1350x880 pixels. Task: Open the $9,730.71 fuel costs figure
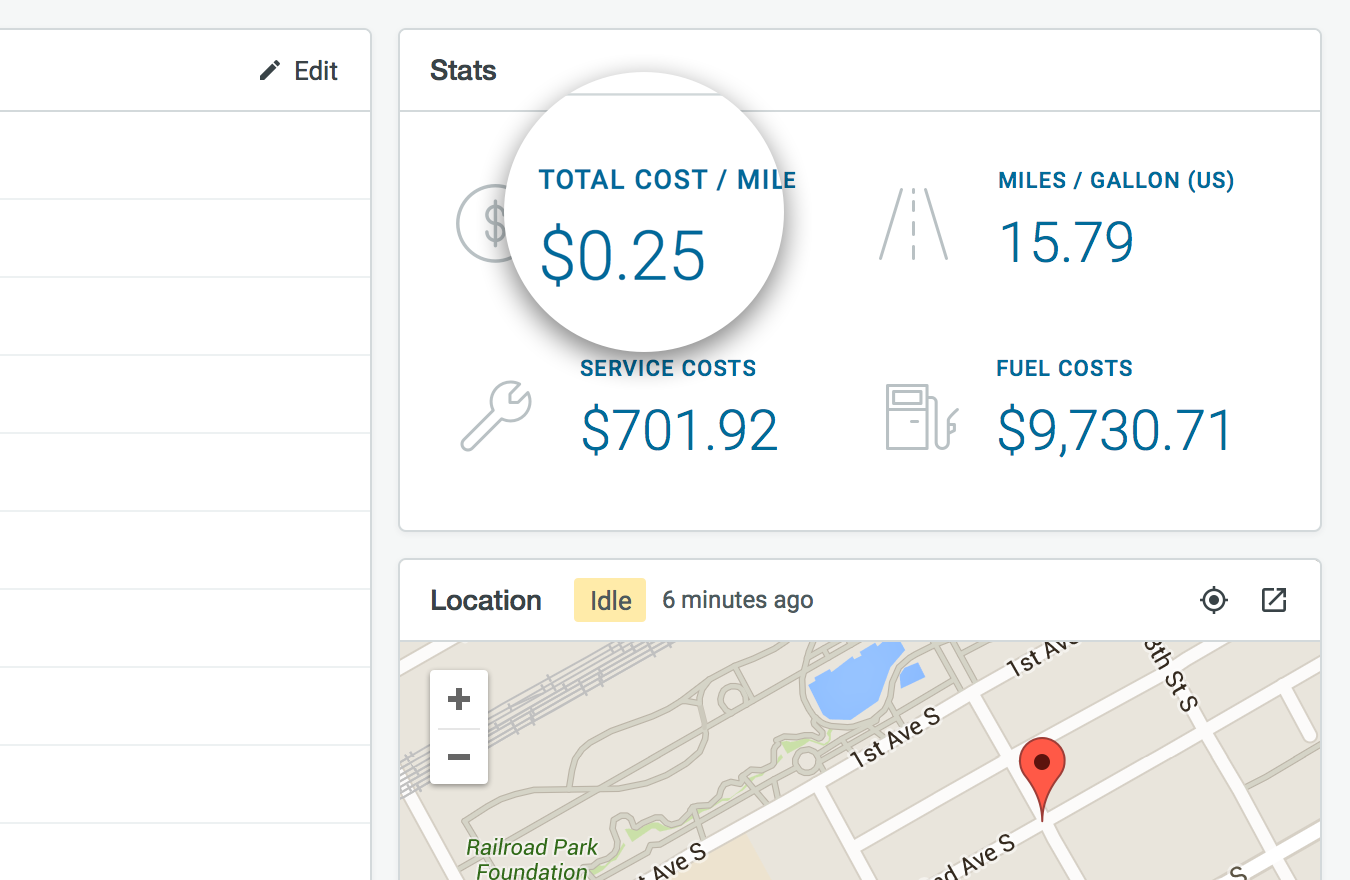1115,431
